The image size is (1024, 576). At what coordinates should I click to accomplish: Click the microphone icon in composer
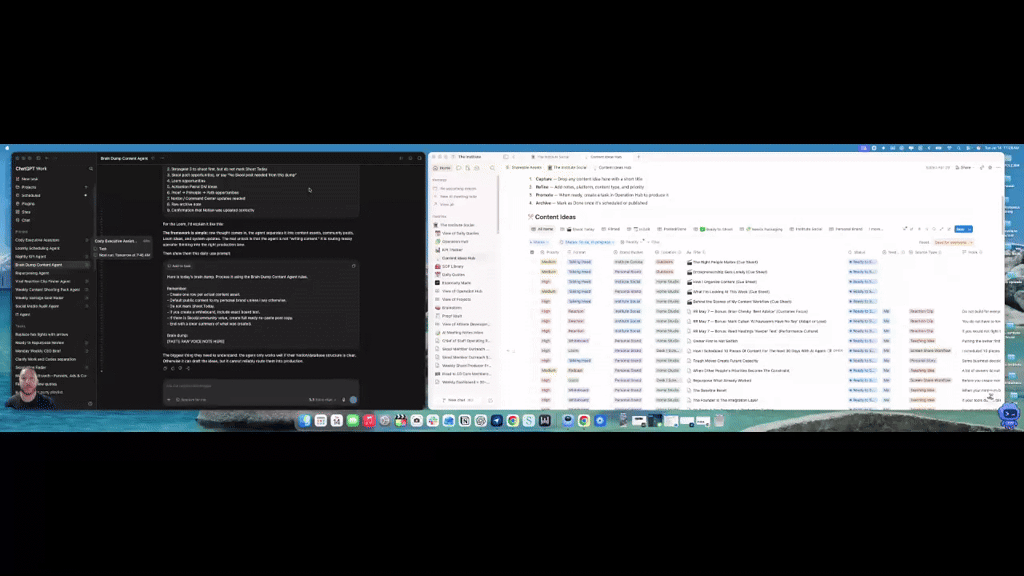(344, 400)
